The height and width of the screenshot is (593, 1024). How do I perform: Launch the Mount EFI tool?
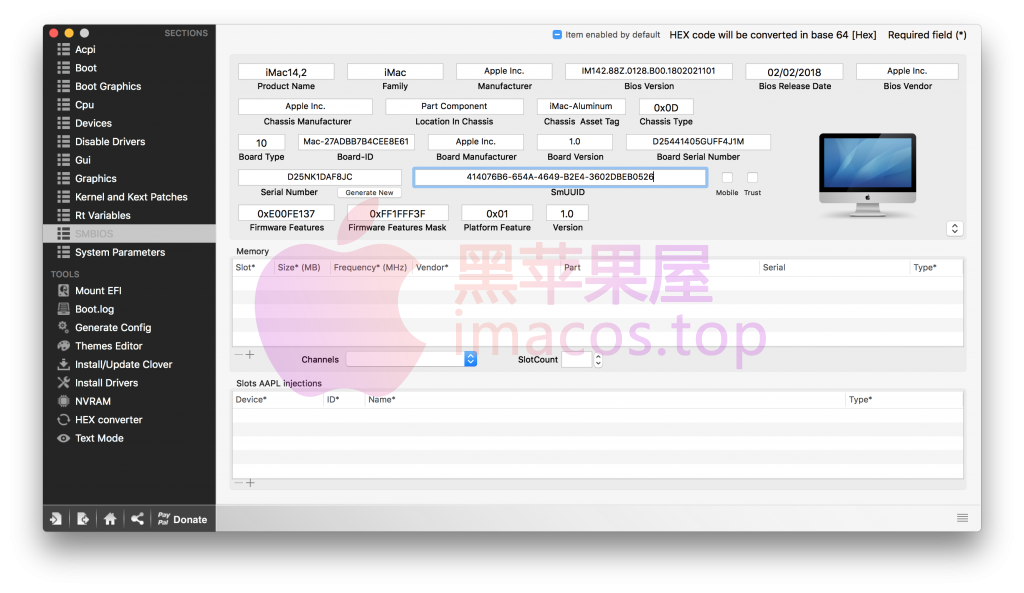(129, 291)
